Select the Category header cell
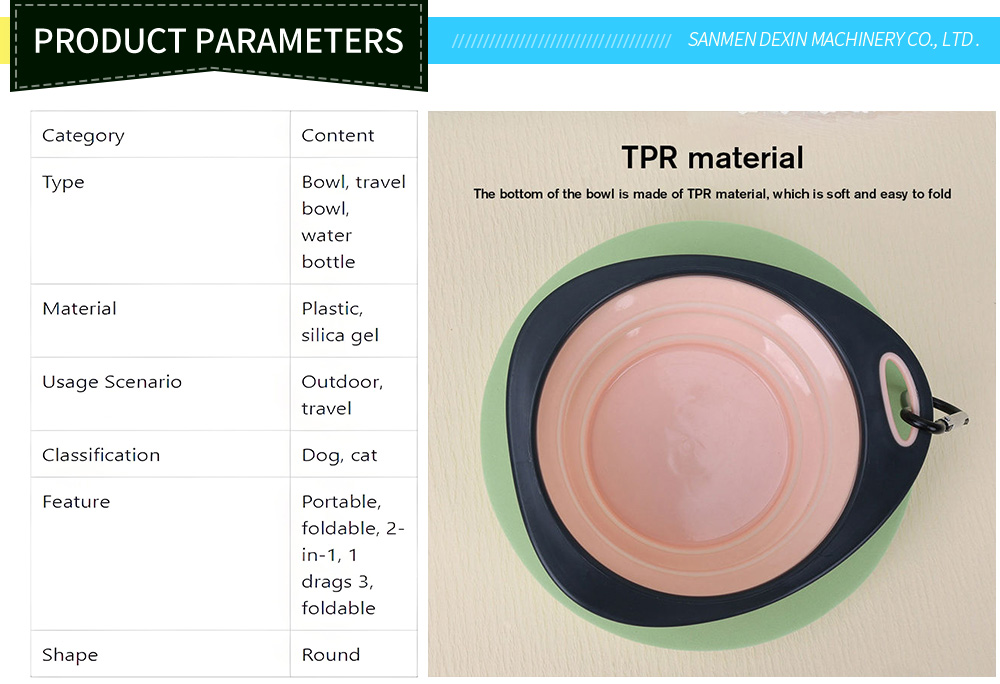 tap(160, 135)
